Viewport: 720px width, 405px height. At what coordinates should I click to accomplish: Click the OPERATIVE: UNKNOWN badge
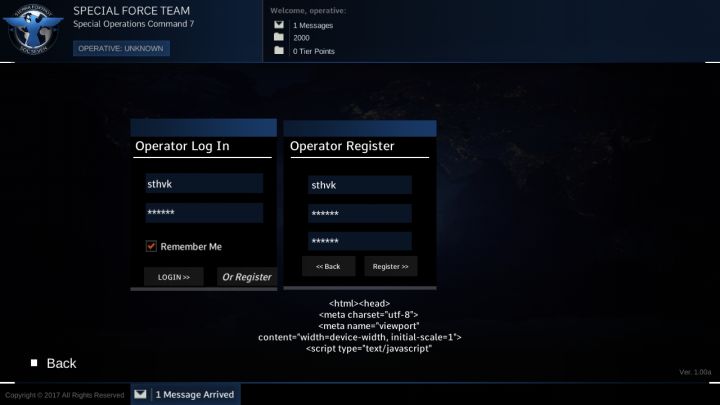[x=121, y=48]
